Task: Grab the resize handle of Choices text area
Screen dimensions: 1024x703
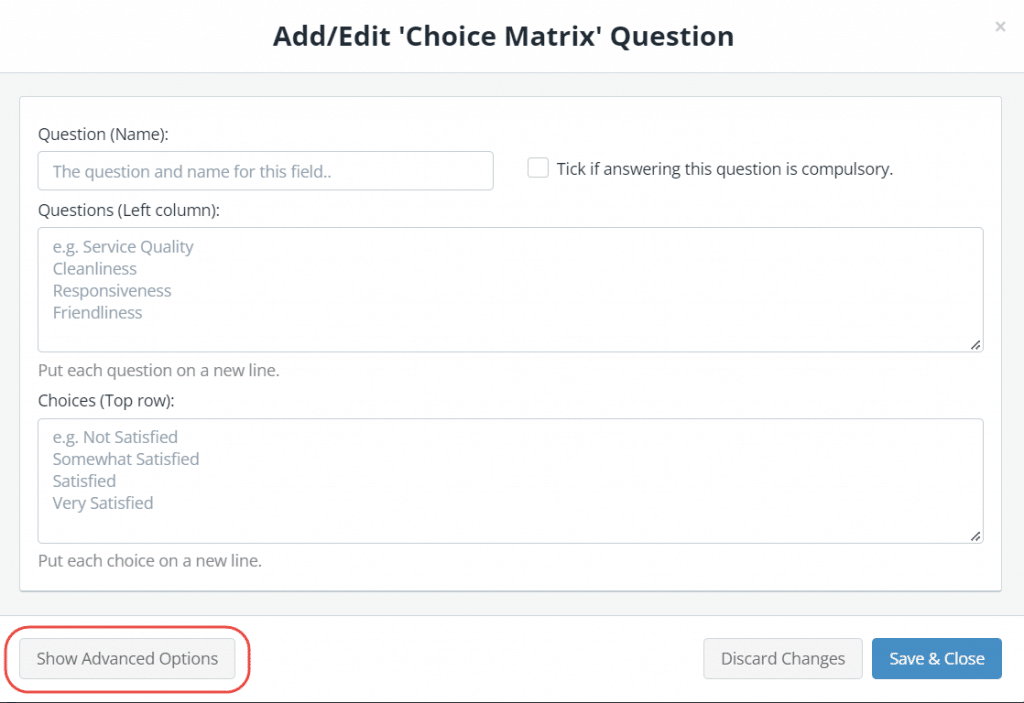Action: click(975, 535)
